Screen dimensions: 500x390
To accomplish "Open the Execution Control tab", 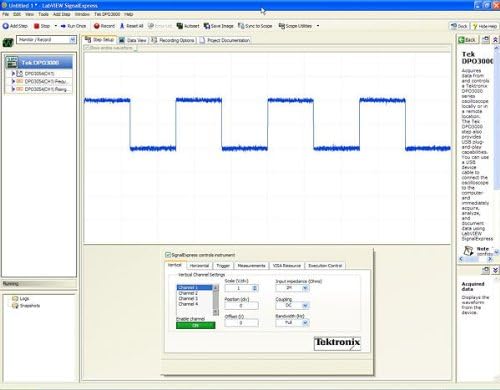I will tap(325, 266).
